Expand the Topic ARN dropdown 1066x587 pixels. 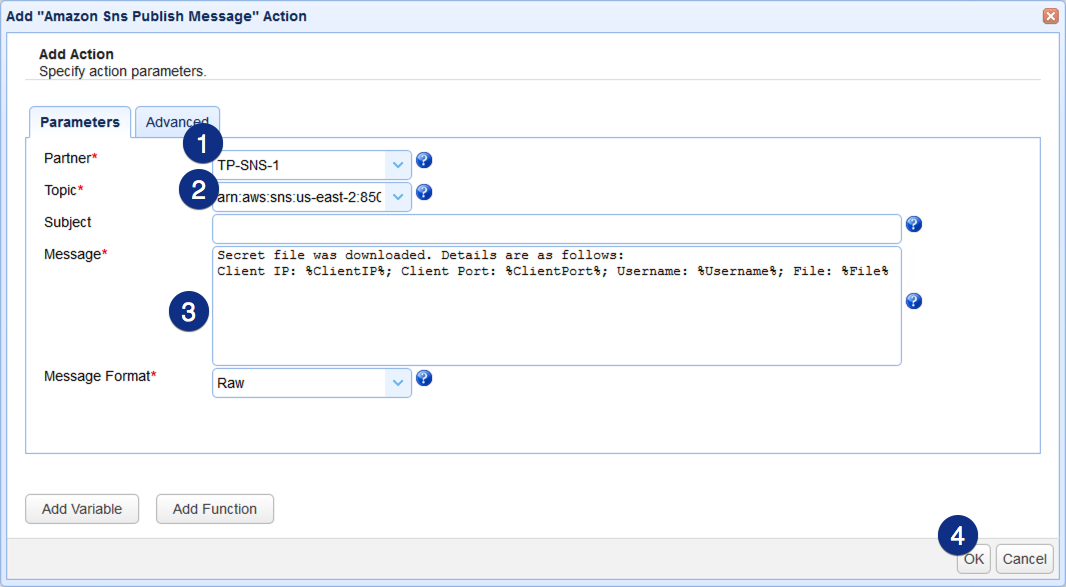pyautogui.click(x=398, y=196)
